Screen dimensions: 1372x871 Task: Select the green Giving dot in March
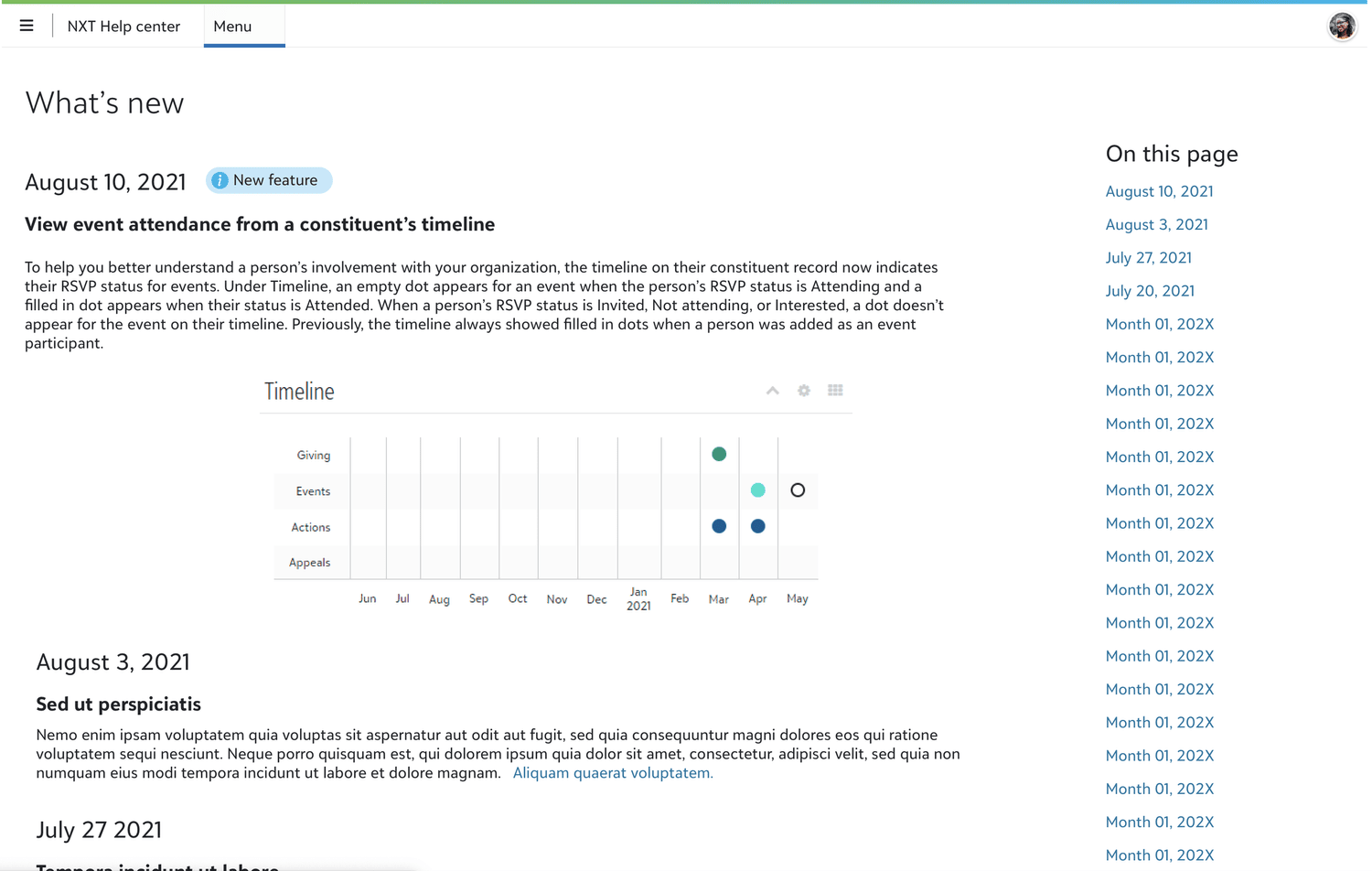point(719,454)
